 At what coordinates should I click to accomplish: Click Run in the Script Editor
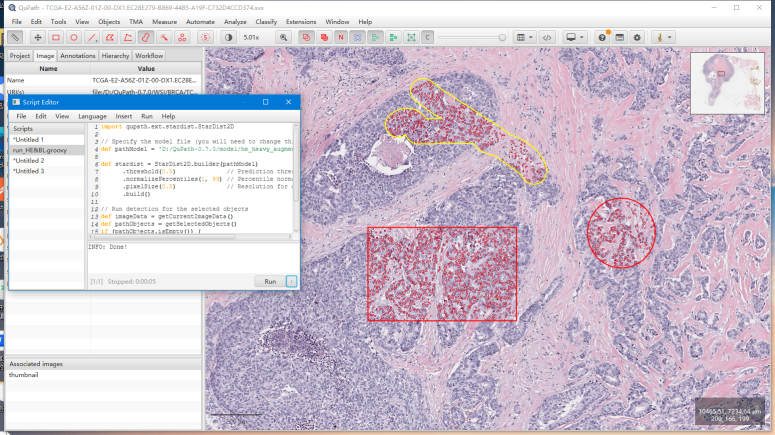tap(269, 282)
